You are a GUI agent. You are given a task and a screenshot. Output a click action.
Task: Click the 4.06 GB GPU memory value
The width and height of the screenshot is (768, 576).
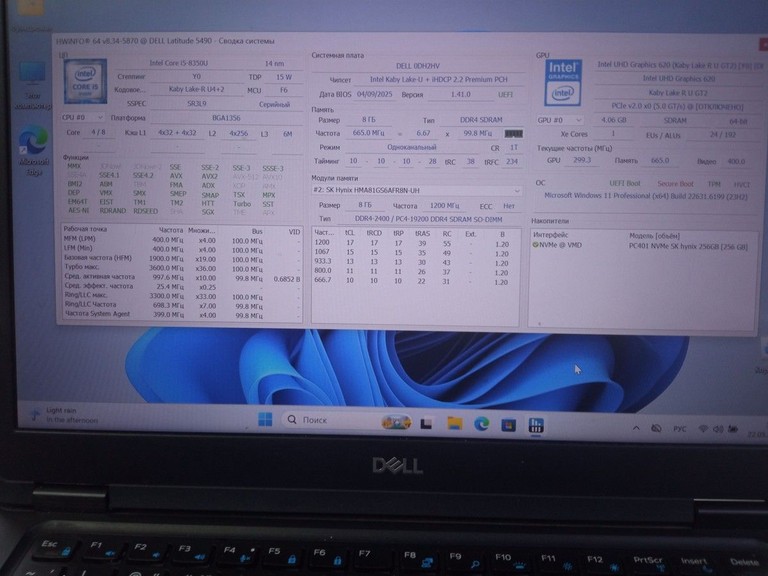(x=614, y=120)
